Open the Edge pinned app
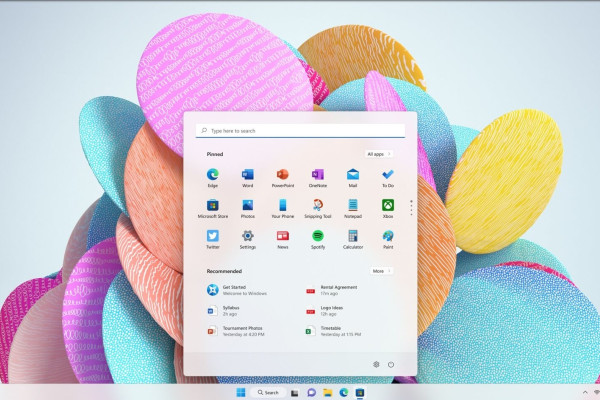 [213, 178]
